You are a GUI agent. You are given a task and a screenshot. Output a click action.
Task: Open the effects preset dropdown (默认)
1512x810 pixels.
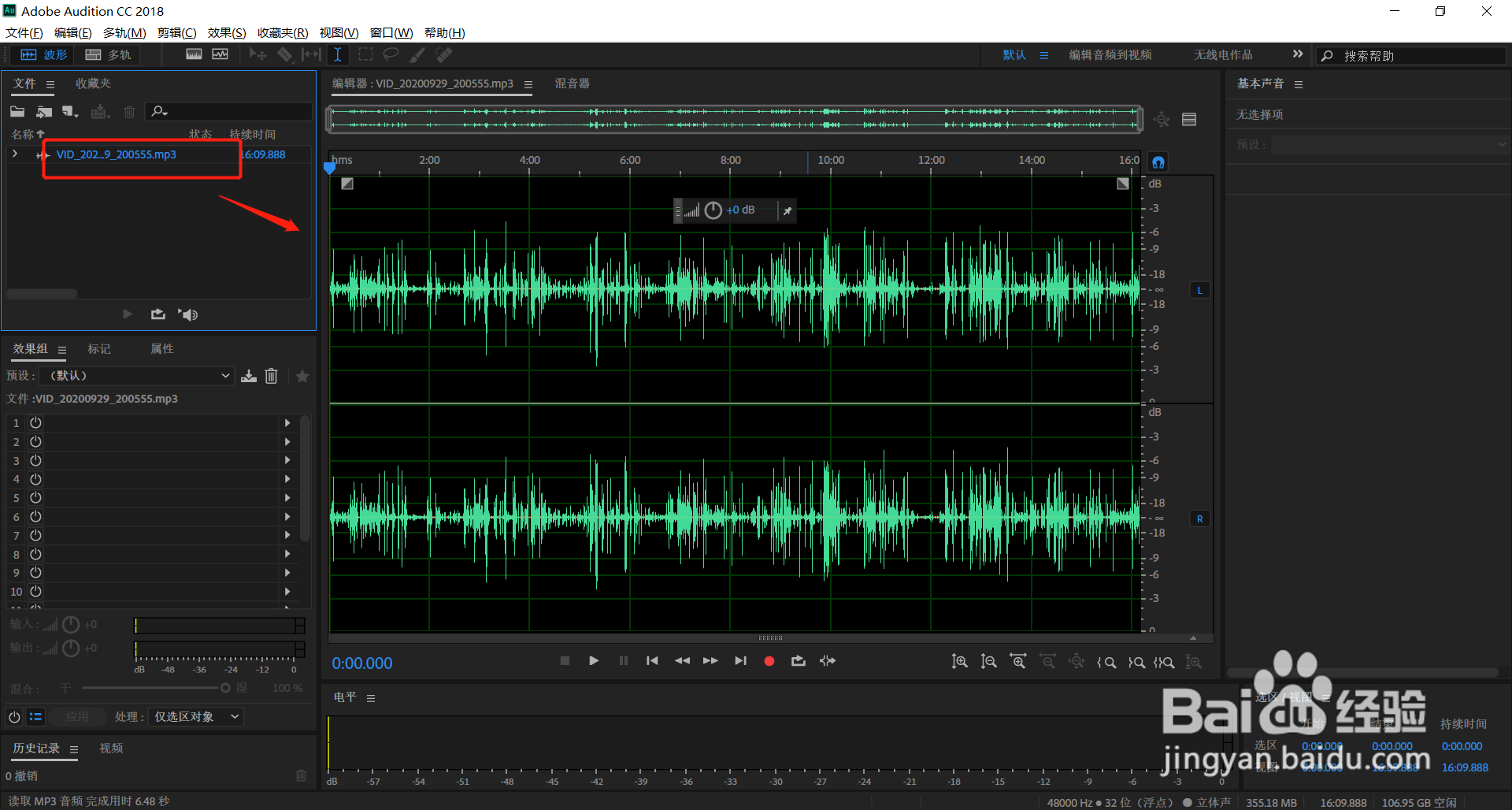[x=137, y=376]
